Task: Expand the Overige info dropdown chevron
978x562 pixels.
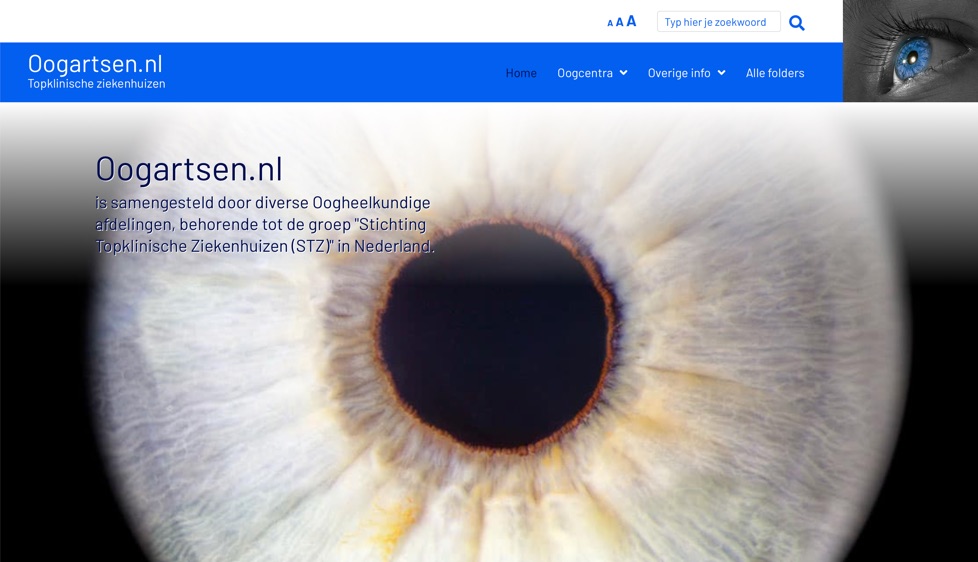Action: [x=721, y=73]
